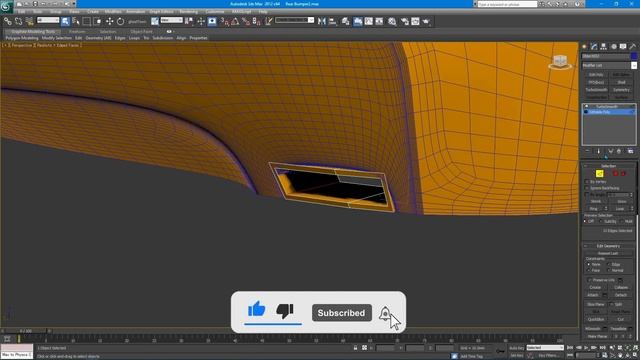Select SubObj preview selection radio
Viewport: 640px width, 360px height.
coord(601,221)
